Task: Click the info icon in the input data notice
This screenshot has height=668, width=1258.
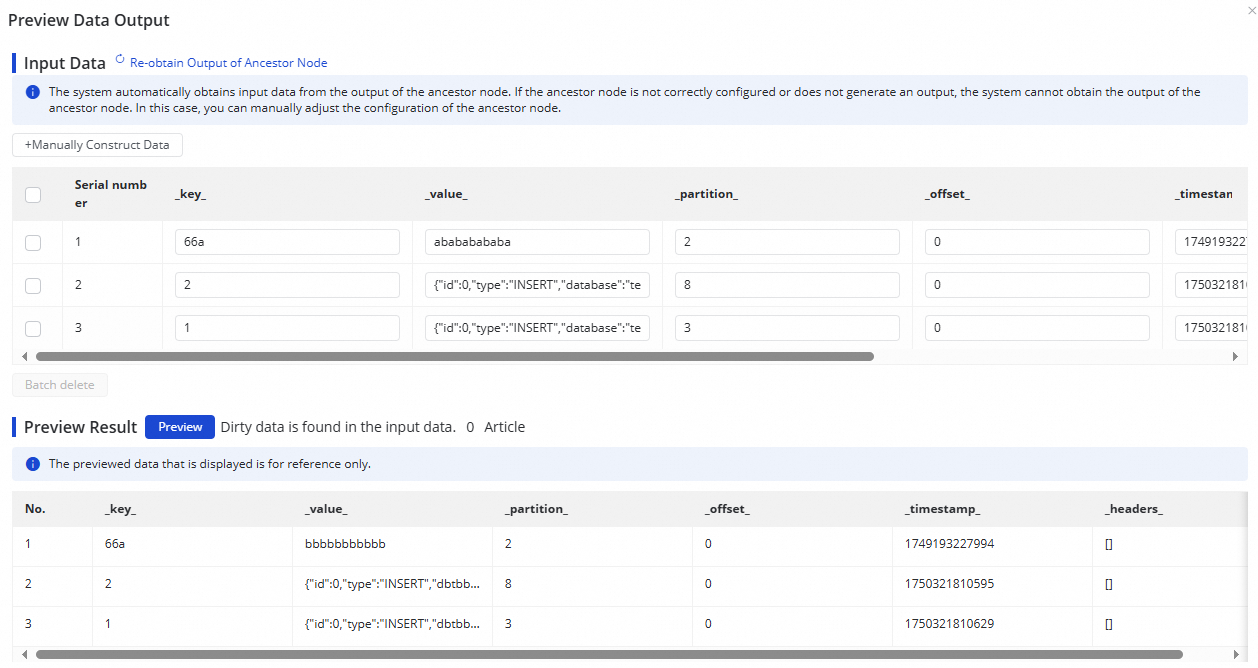Action: pyautogui.click(x=32, y=92)
